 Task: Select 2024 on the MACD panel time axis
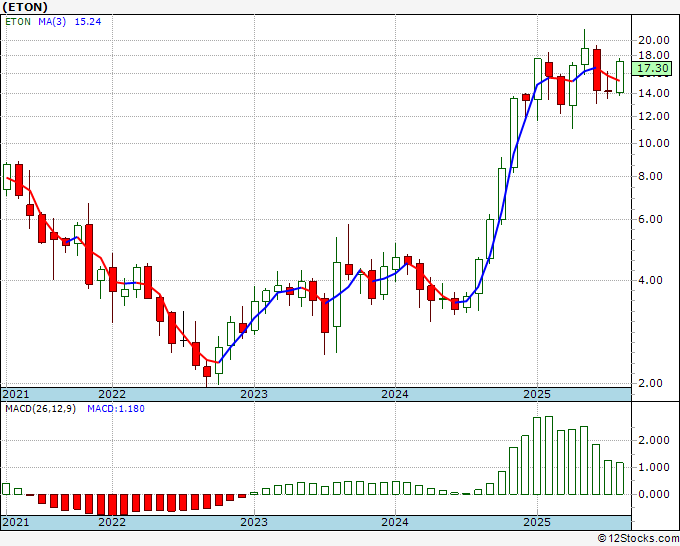coord(395,522)
